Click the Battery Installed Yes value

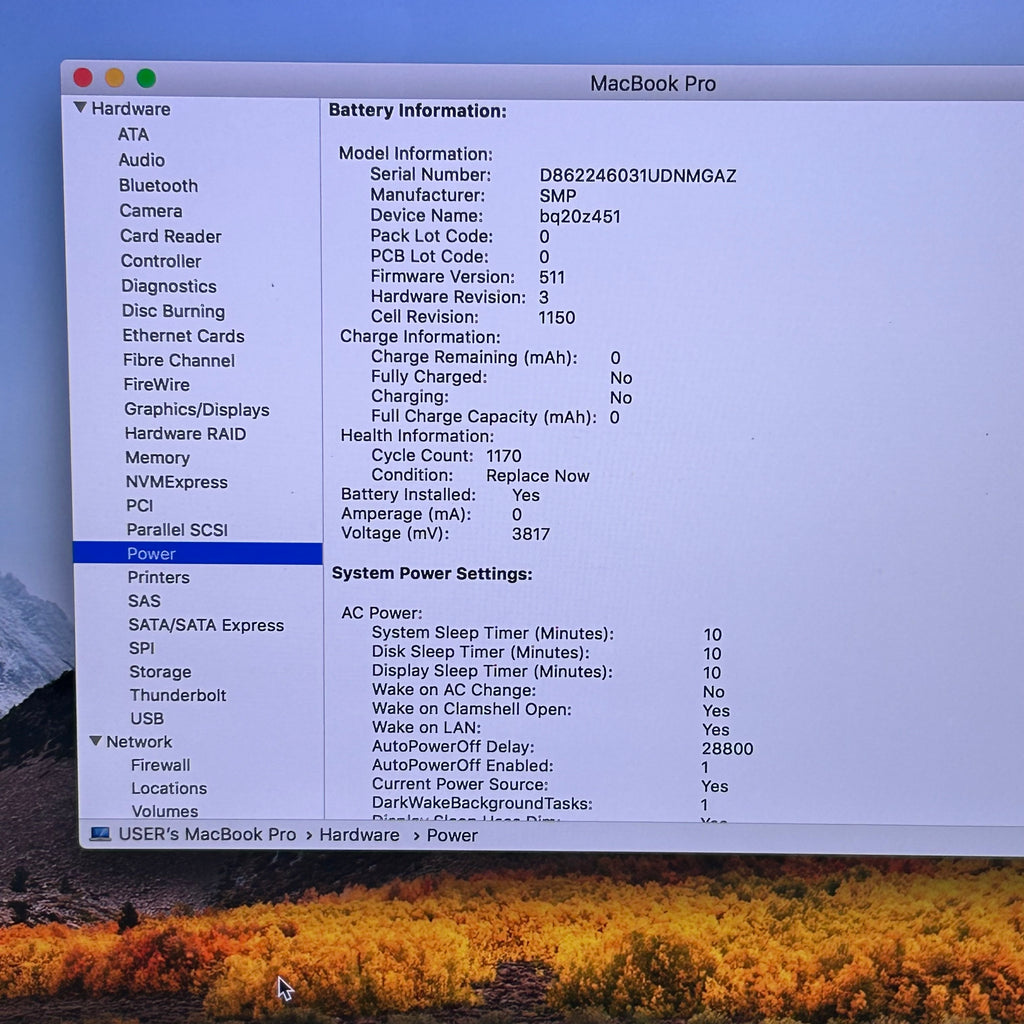click(526, 496)
